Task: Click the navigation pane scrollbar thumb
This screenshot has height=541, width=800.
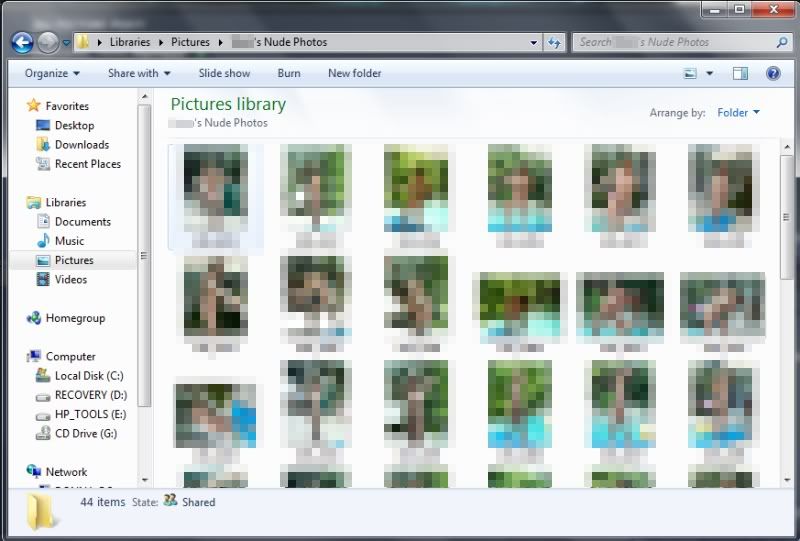Action: pyautogui.click(x=144, y=255)
